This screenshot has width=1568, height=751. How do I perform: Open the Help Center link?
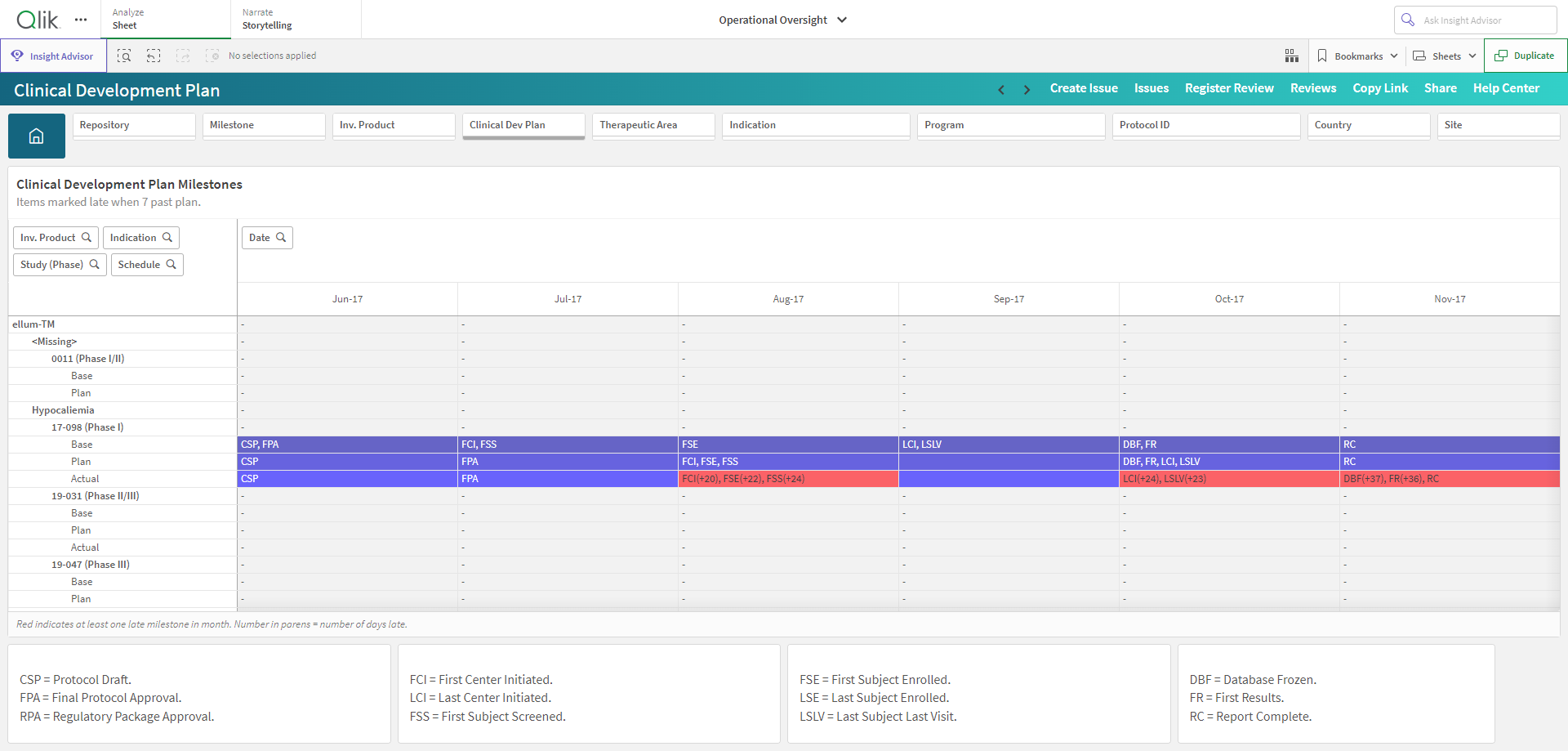(1506, 88)
